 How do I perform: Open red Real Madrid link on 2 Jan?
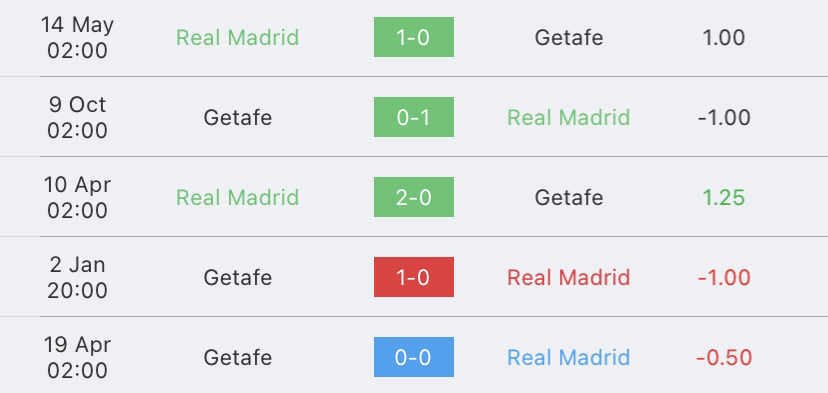point(569,277)
